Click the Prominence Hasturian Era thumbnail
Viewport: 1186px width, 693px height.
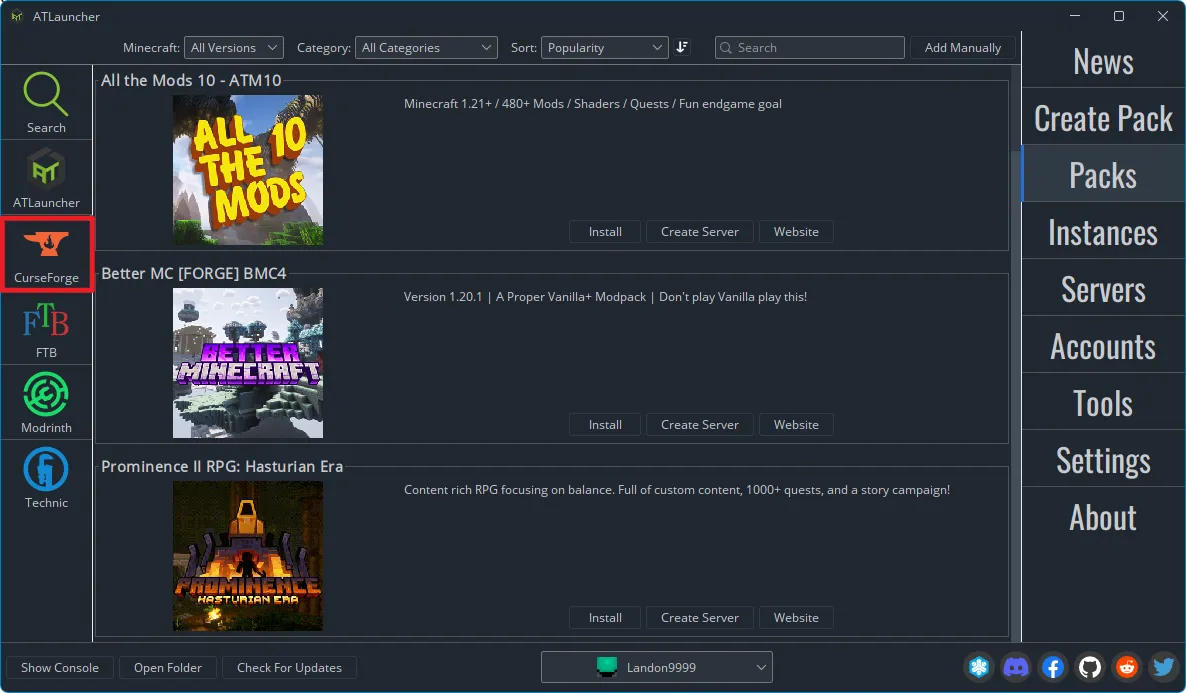[x=248, y=555]
